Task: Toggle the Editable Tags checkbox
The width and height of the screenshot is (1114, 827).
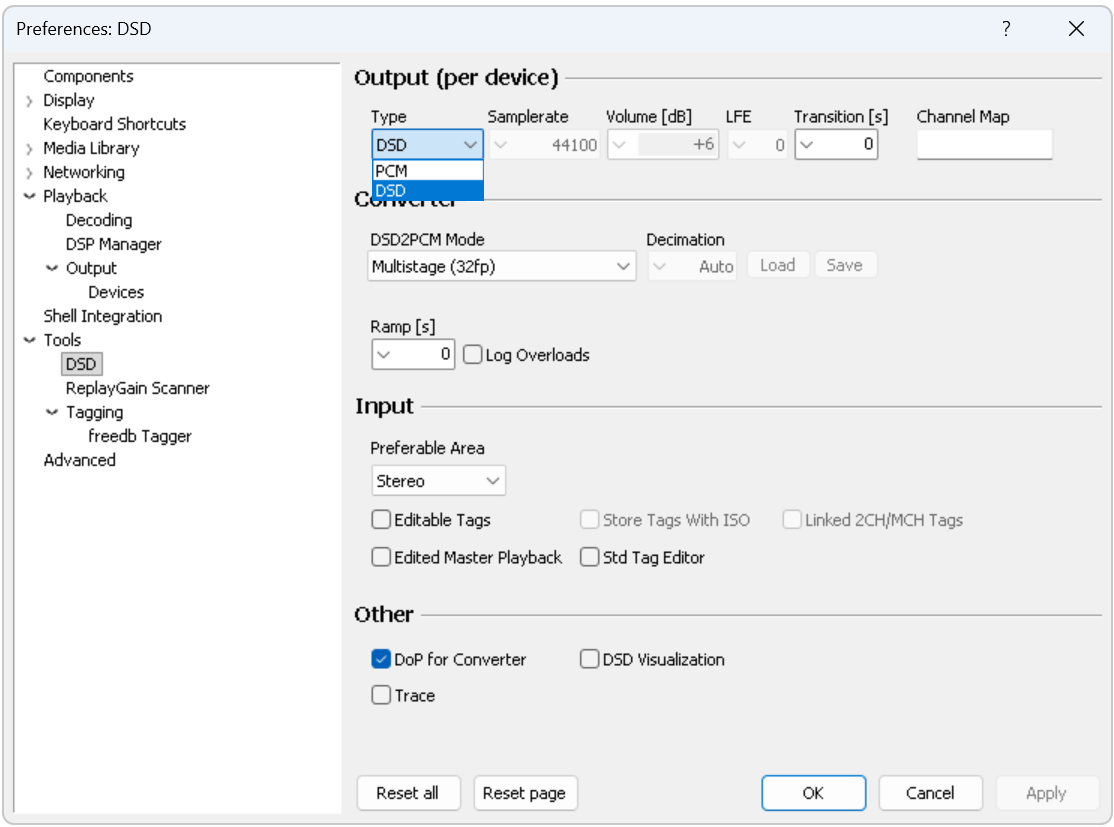Action: pyautogui.click(x=381, y=520)
